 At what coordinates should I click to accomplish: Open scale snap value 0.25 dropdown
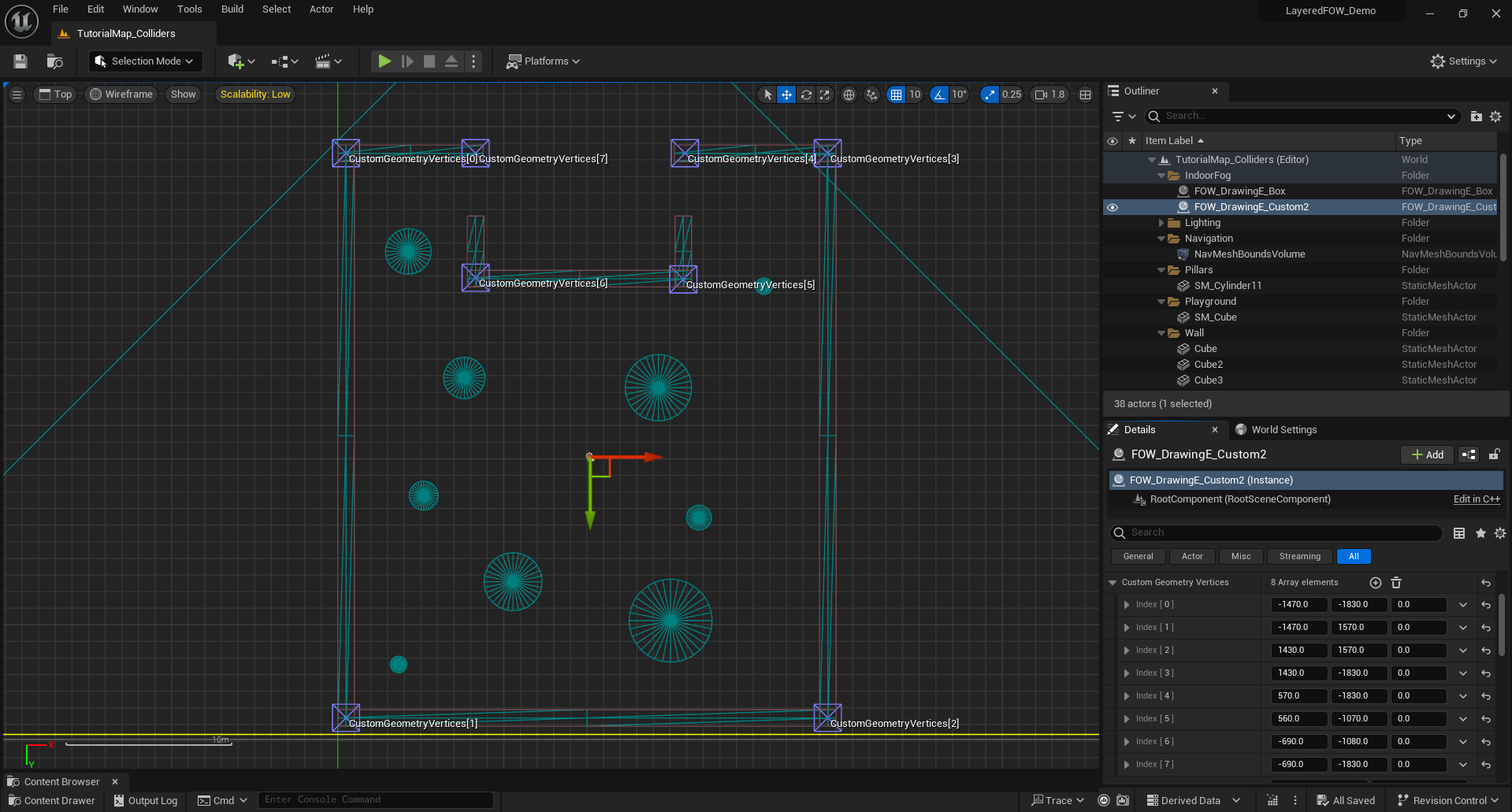pyautogui.click(x=1012, y=95)
